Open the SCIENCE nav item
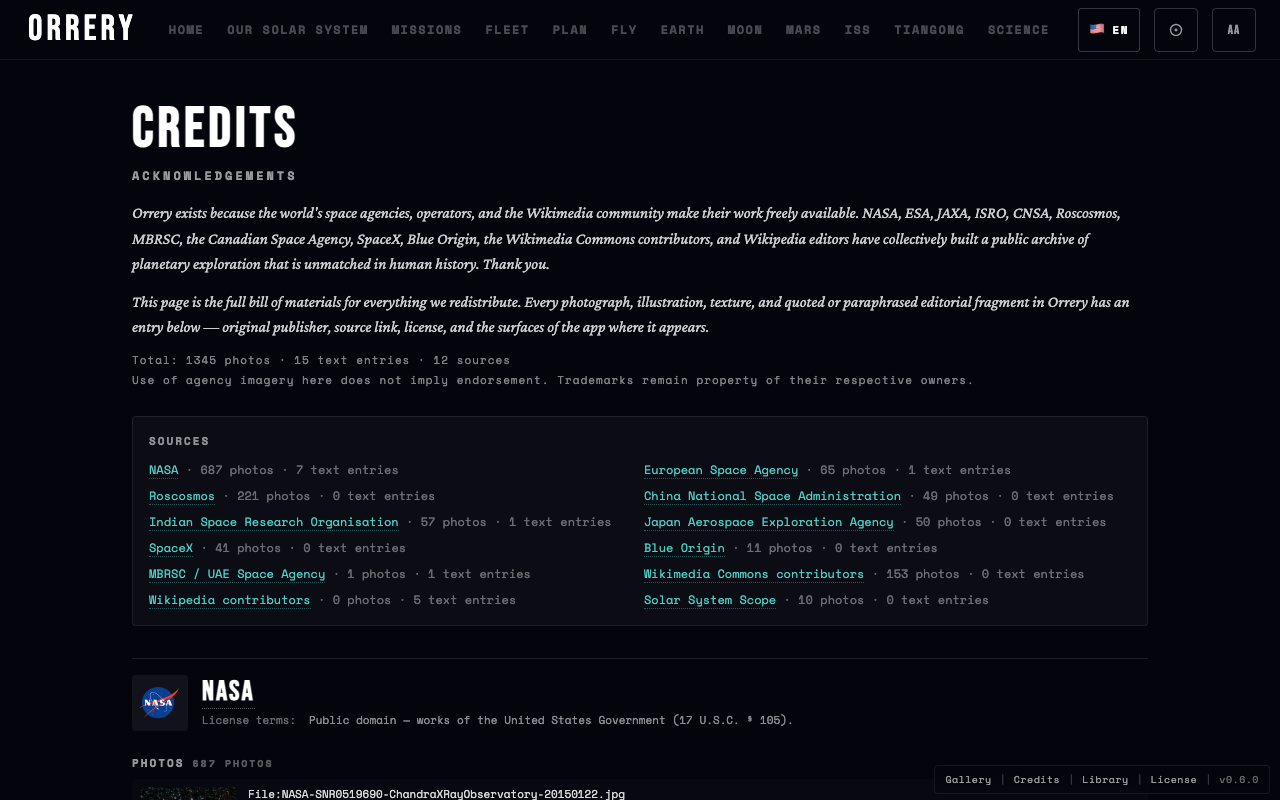This screenshot has width=1280, height=800. click(x=1018, y=30)
